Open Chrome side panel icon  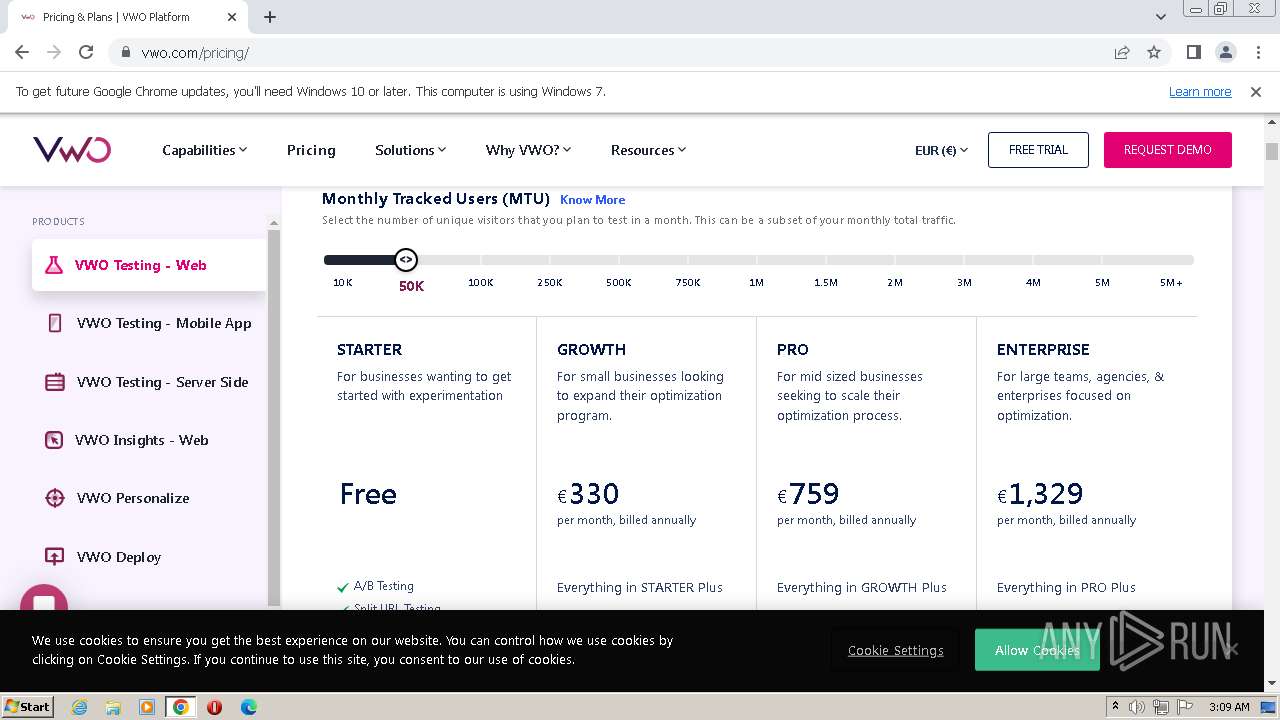coord(1193,52)
